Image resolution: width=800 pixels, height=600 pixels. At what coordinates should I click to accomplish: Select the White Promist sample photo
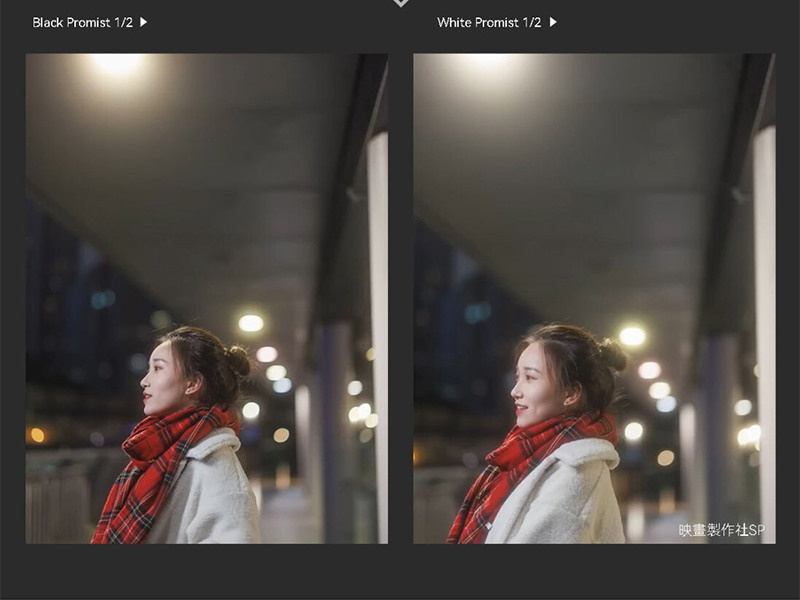(594, 298)
